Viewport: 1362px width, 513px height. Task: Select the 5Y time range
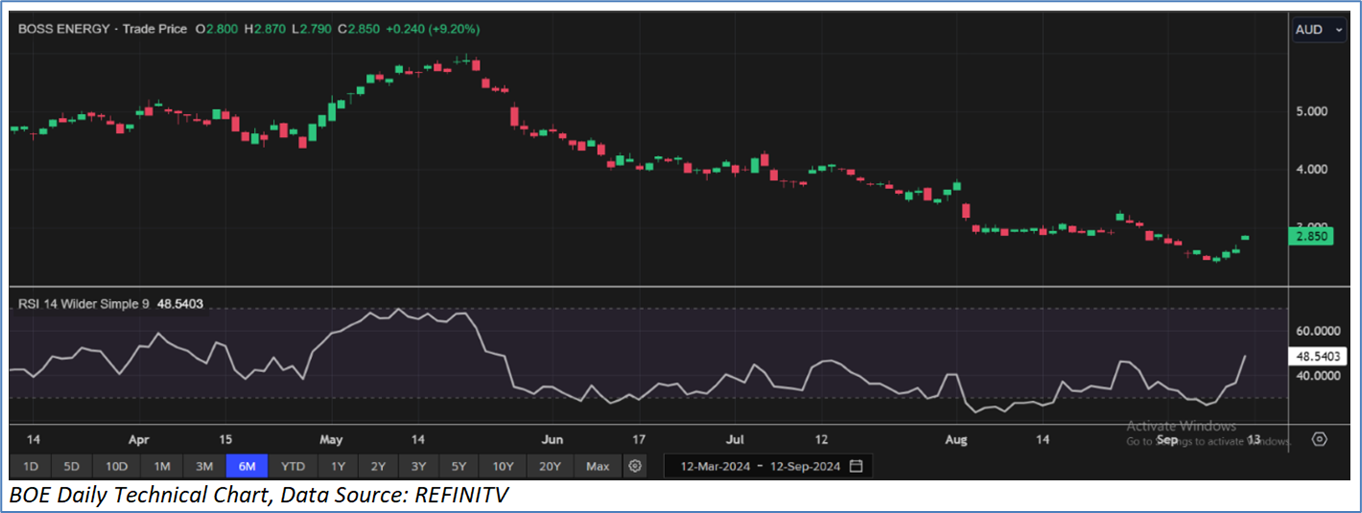pos(458,466)
